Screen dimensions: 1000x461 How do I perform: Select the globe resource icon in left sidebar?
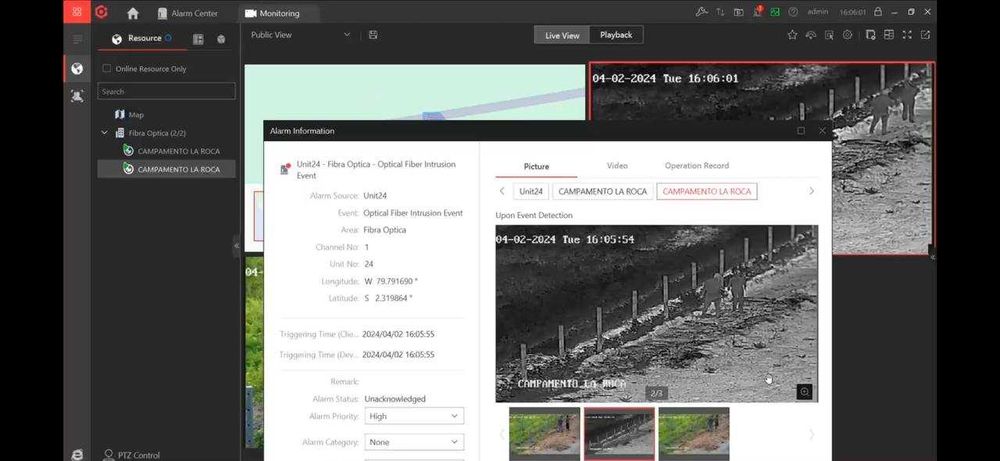[x=77, y=68]
